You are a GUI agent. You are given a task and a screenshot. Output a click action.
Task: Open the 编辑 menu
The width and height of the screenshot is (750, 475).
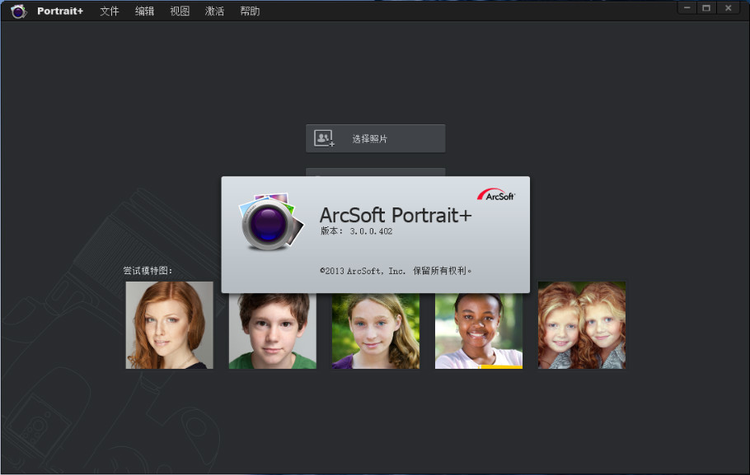144,11
